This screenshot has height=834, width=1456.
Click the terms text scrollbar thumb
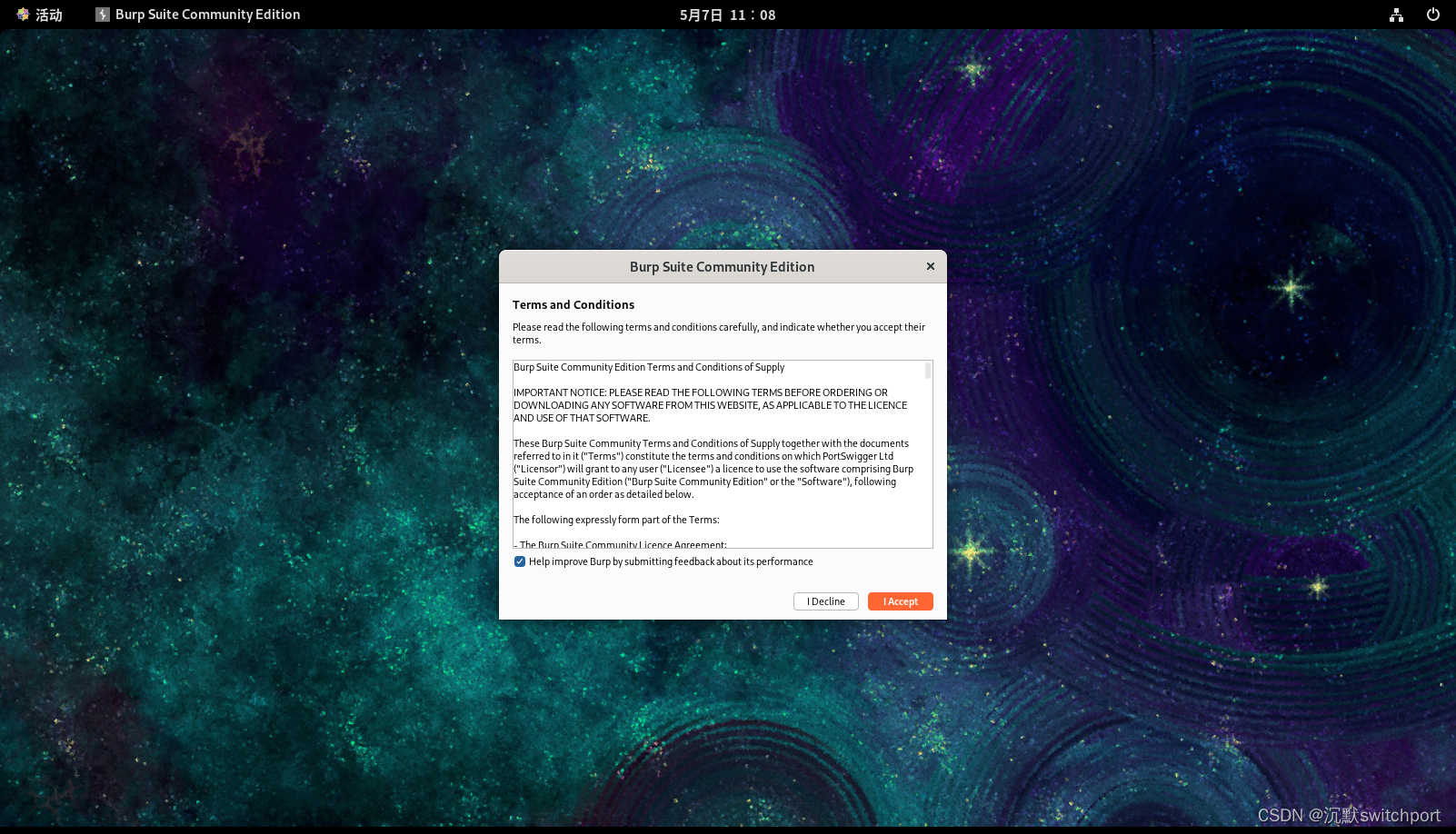click(x=927, y=371)
